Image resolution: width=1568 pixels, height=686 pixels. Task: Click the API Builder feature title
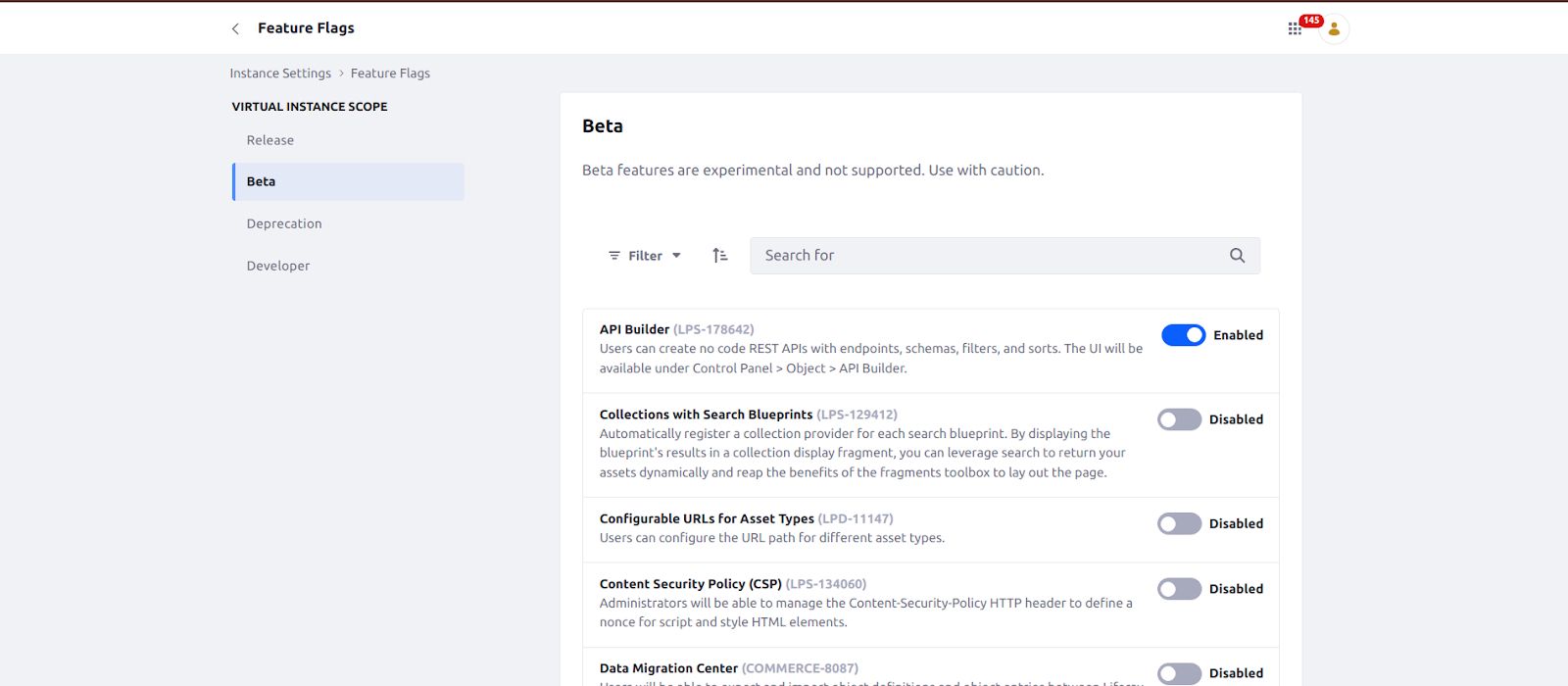634,329
